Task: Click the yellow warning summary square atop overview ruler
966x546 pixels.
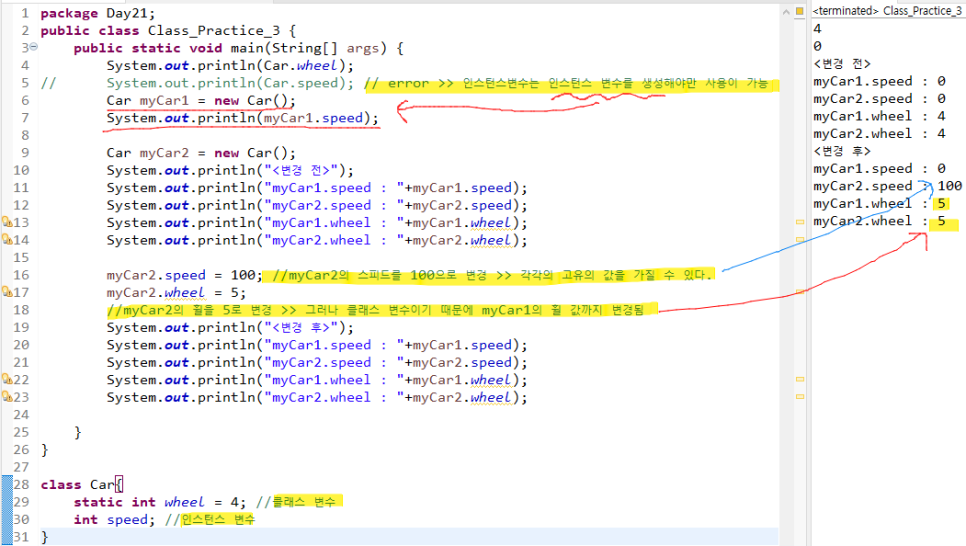Action: 800,11
